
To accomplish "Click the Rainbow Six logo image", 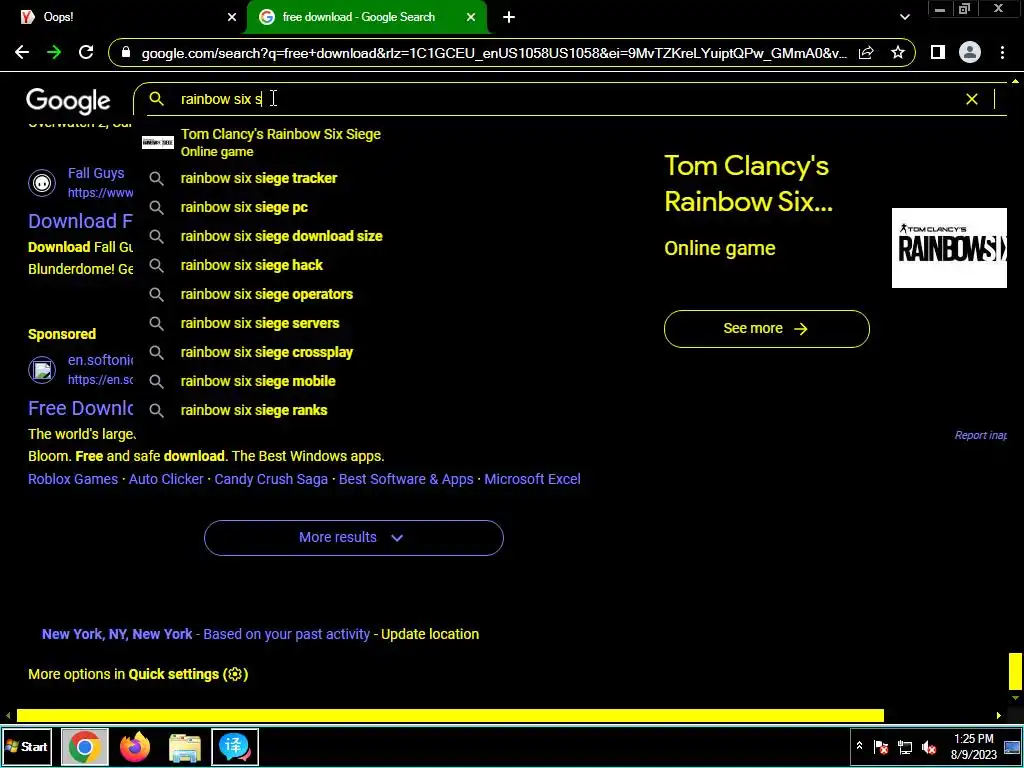I will tap(949, 248).
